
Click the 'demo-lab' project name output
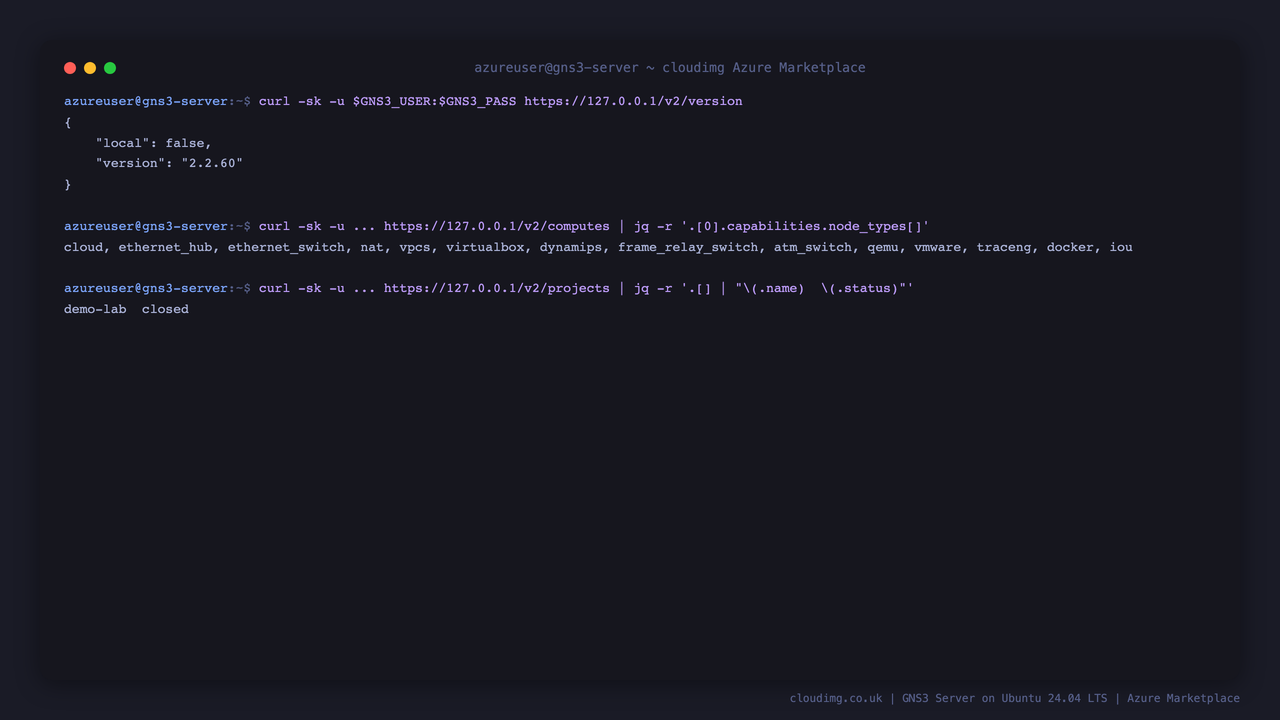[95, 309]
